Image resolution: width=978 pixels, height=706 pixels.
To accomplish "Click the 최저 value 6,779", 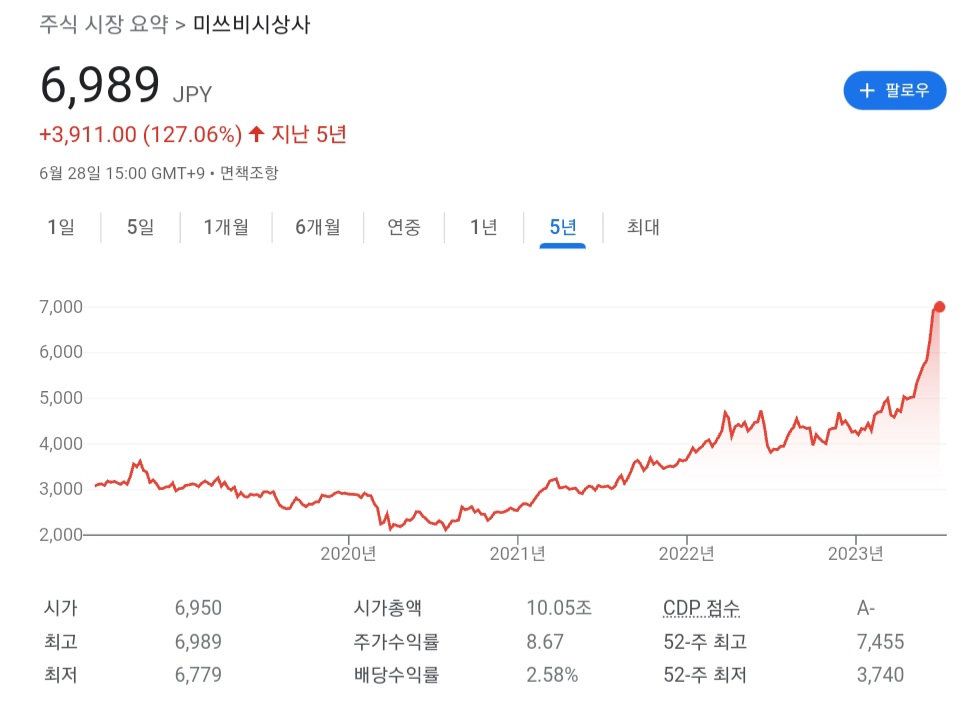I will click(198, 675).
